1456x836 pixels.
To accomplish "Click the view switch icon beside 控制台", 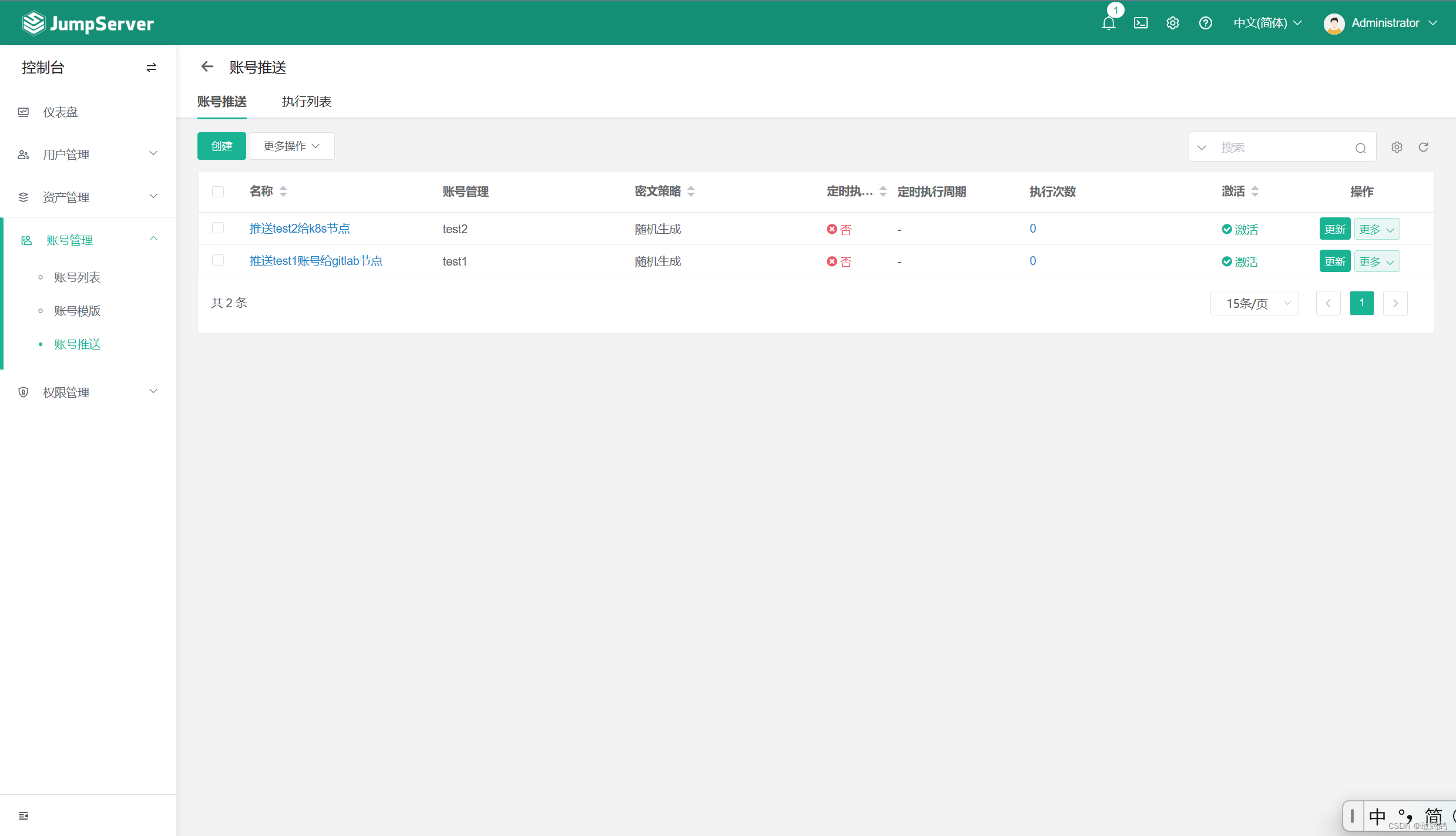I will pos(151,68).
